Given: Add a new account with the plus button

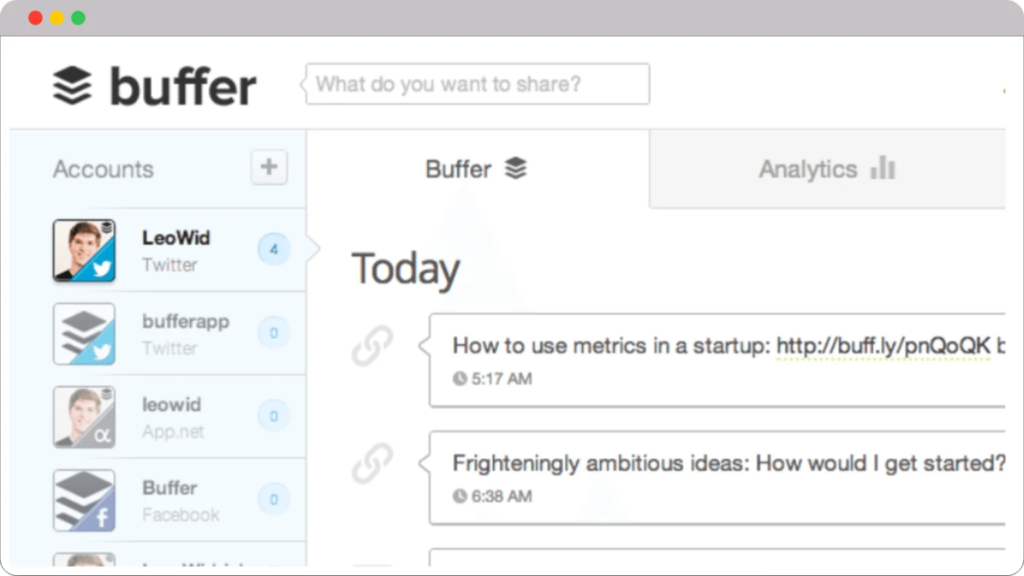Looking at the screenshot, I should [x=268, y=167].
